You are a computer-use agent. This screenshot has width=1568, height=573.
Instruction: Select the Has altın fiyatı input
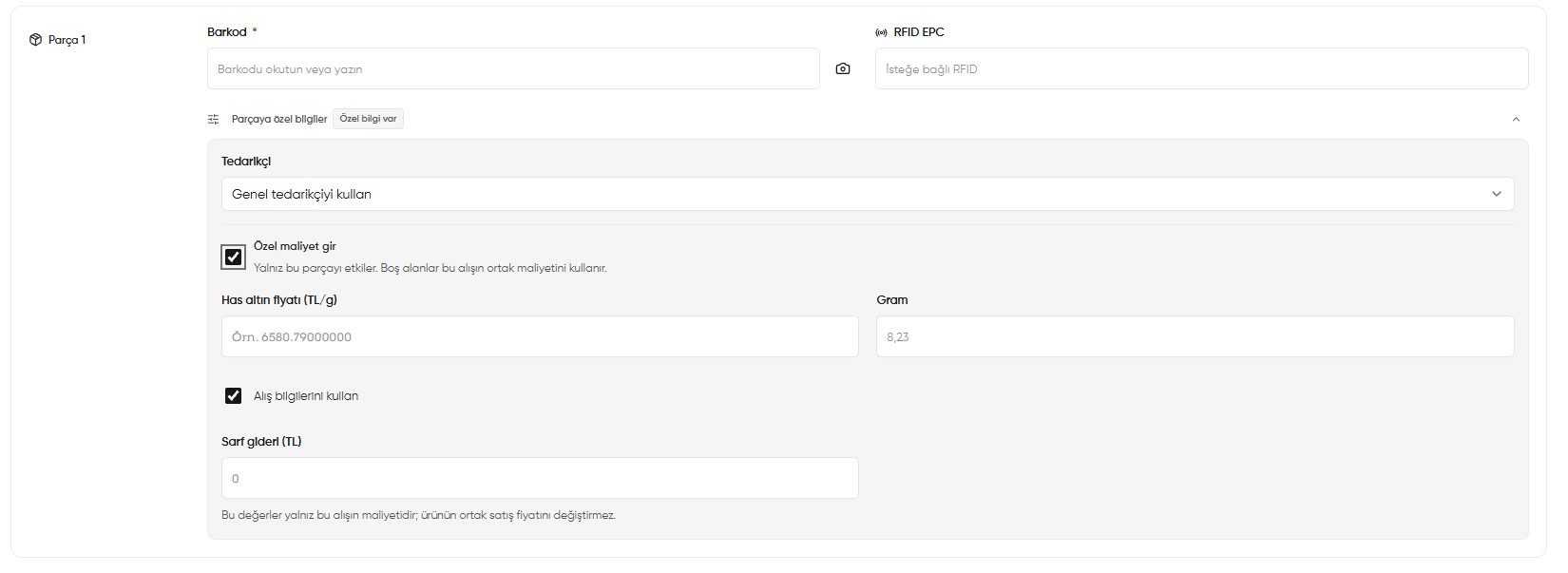pyautogui.click(x=540, y=336)
